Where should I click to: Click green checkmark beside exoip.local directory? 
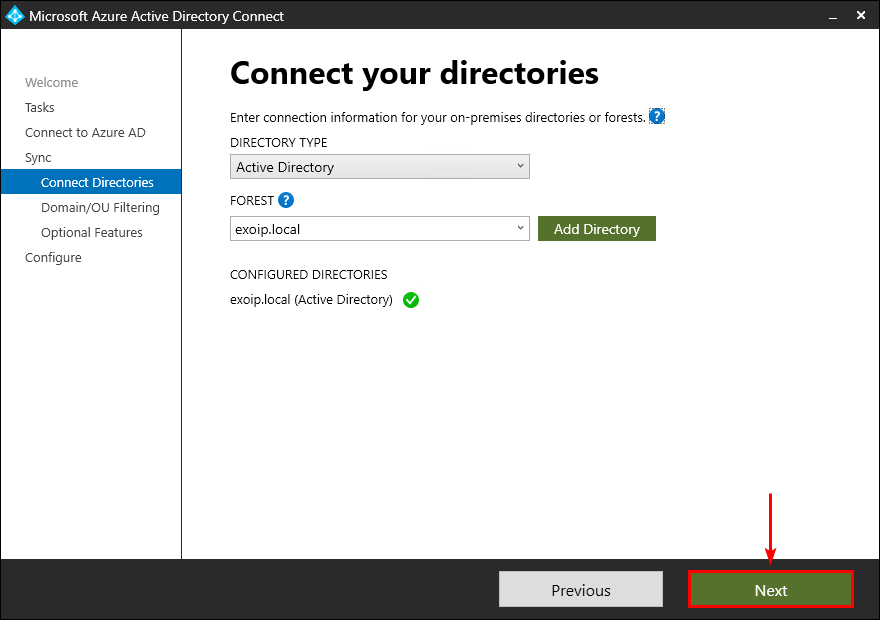click(411, 300)
